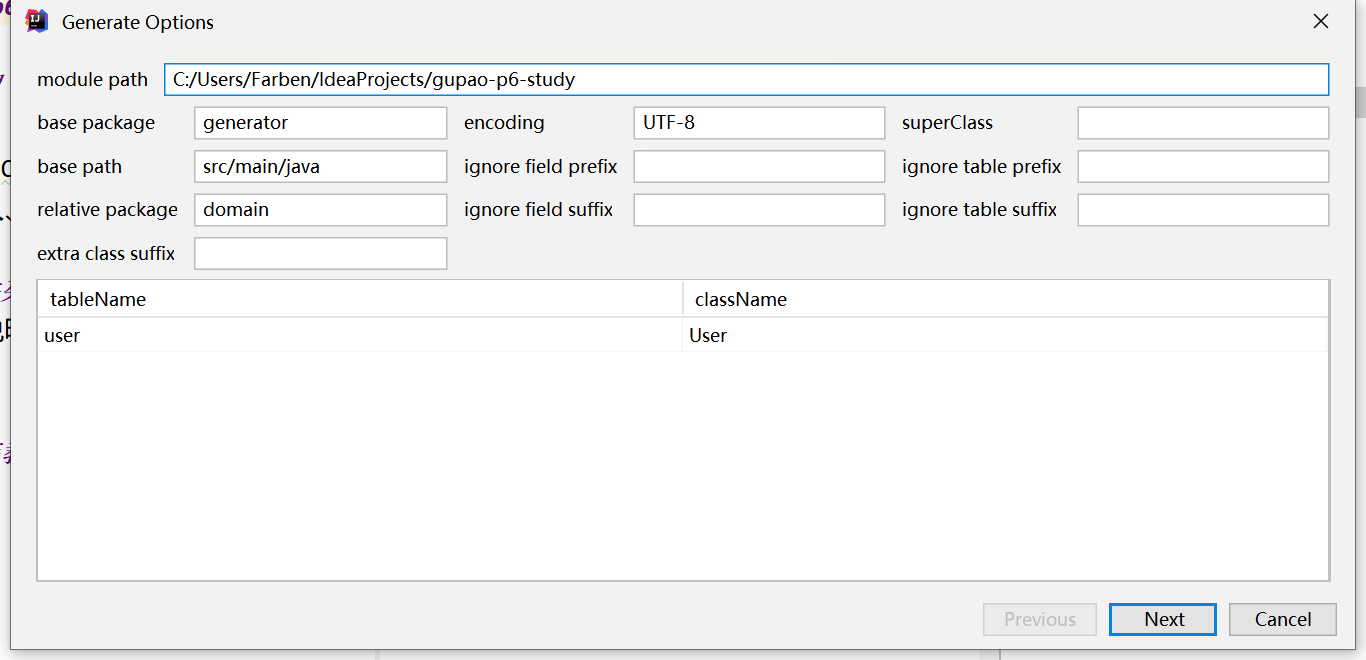This screenshot has width=1366, height=660.
Task: Click the IntelliJ logo icon in title bar
Action: point(37,22)
